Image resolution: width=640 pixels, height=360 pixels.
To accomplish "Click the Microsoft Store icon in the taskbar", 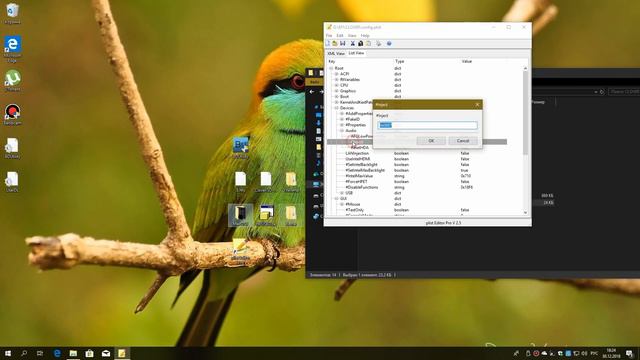I will (89, 353).
